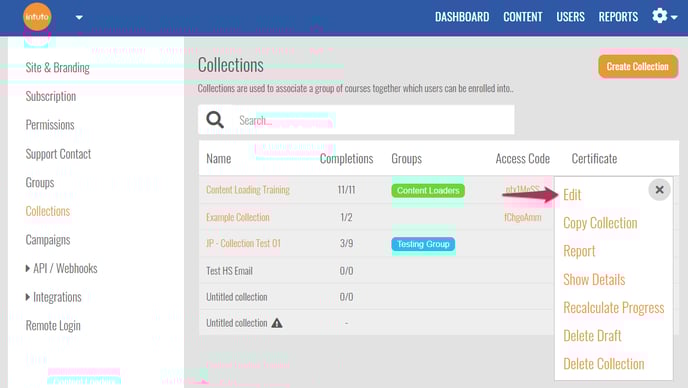Click the Name column header
Screen dimensions: 688x388
click(x=219, y=158)
